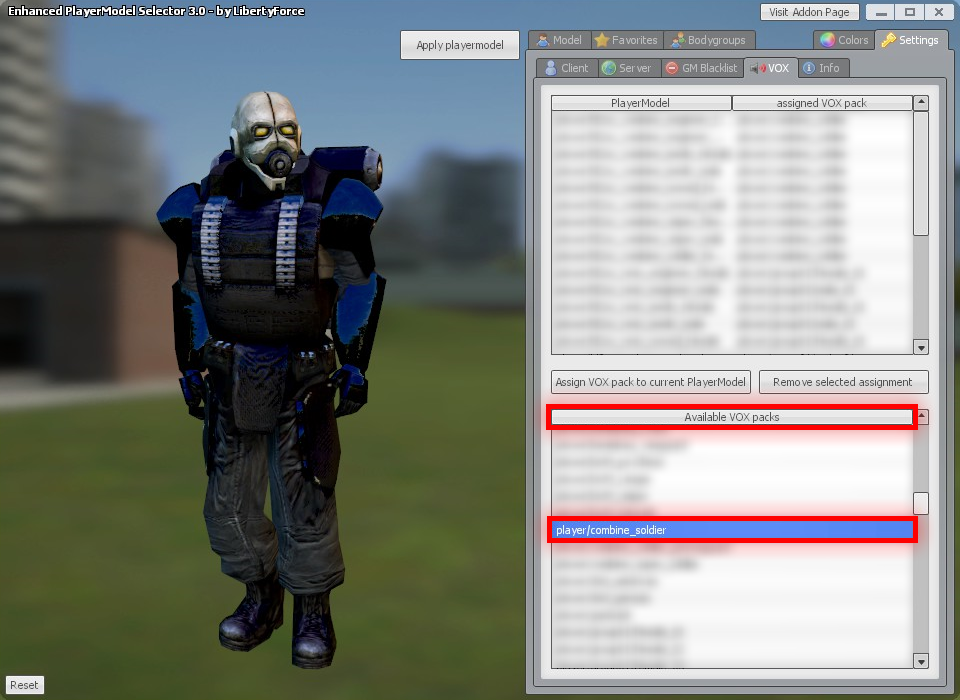Click the assignment list scroll-down arrow
This screenshot has height=700, width=960.
[921, 348]
